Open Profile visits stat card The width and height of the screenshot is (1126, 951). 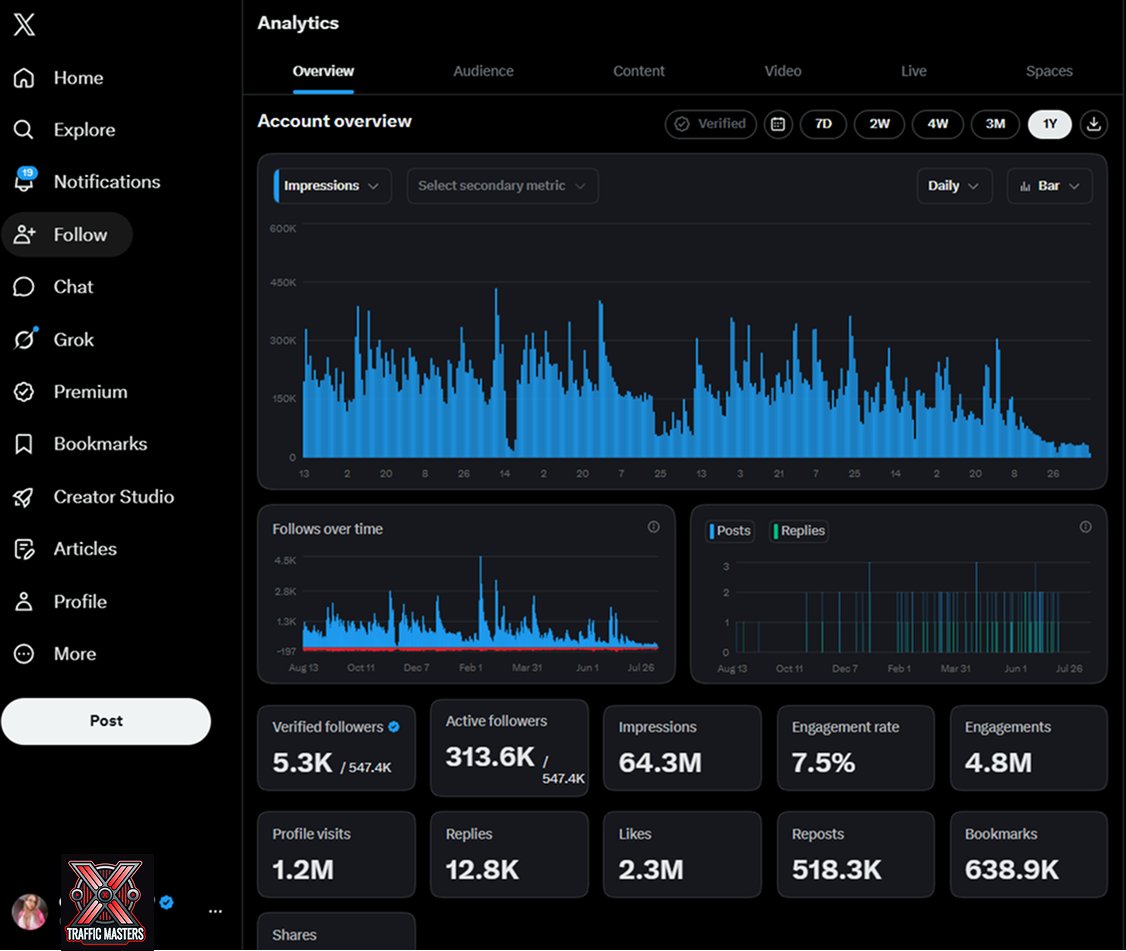tap(336, 855)
